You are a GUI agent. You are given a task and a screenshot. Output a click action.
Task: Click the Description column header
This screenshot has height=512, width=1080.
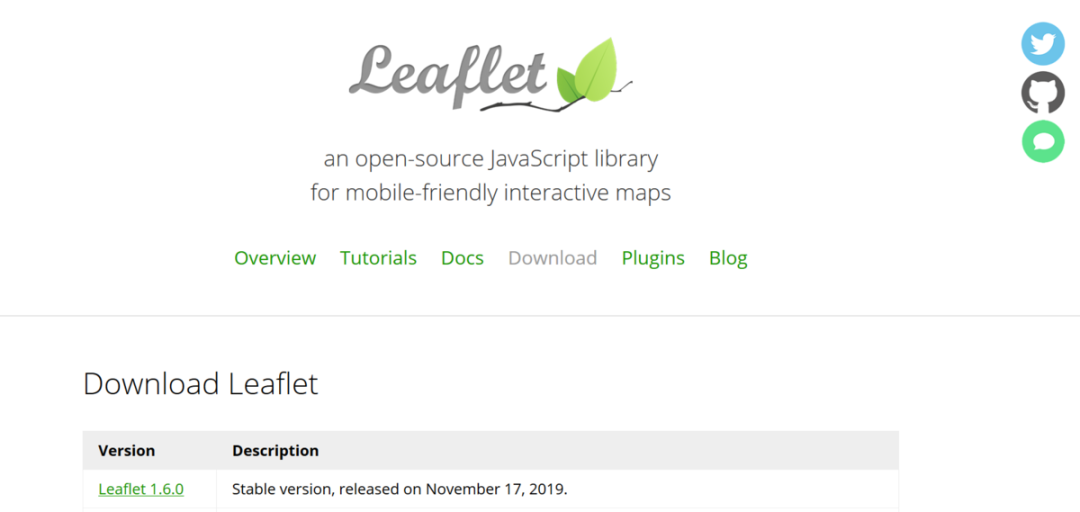click(x=275, y=451)
